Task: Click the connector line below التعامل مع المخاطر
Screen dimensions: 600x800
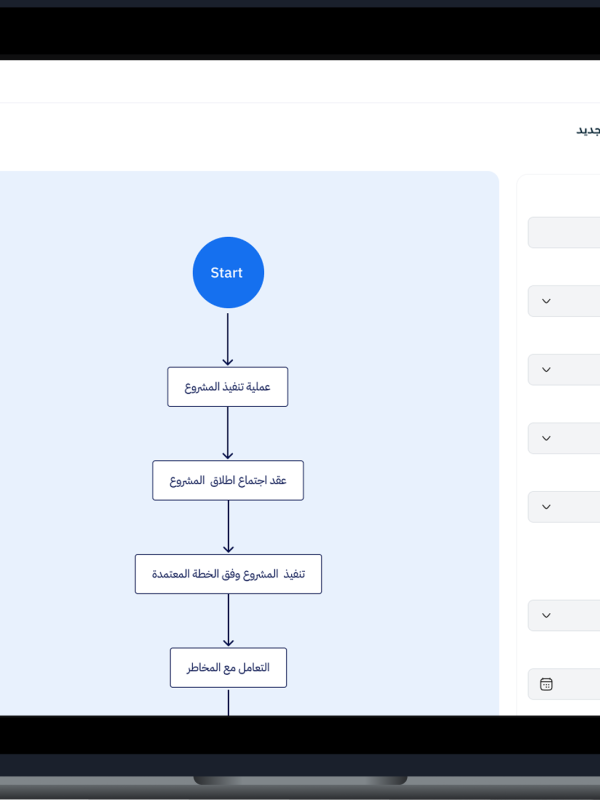Action: coord(228,702)
